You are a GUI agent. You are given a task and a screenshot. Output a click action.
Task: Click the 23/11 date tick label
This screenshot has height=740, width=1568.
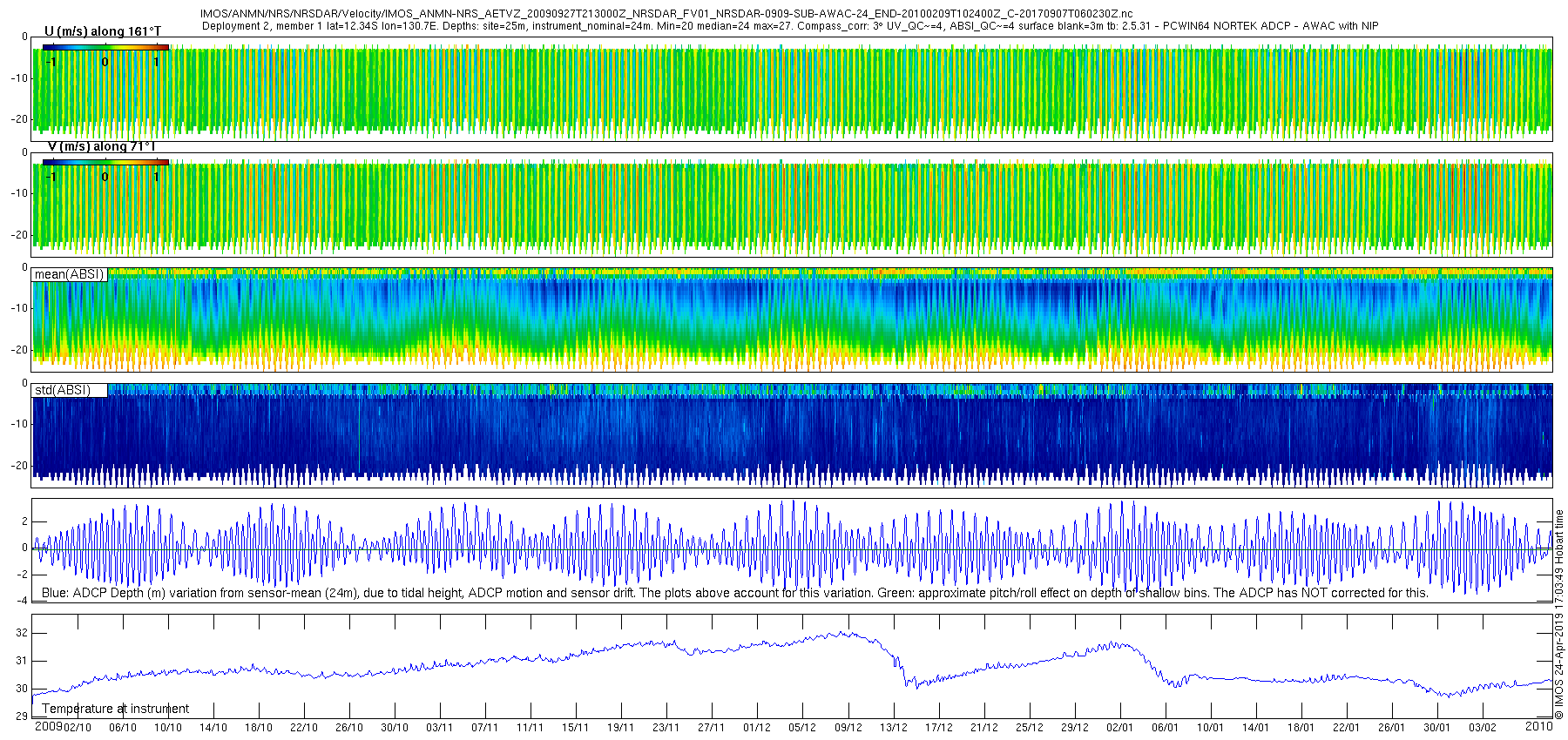coord(666,728)
